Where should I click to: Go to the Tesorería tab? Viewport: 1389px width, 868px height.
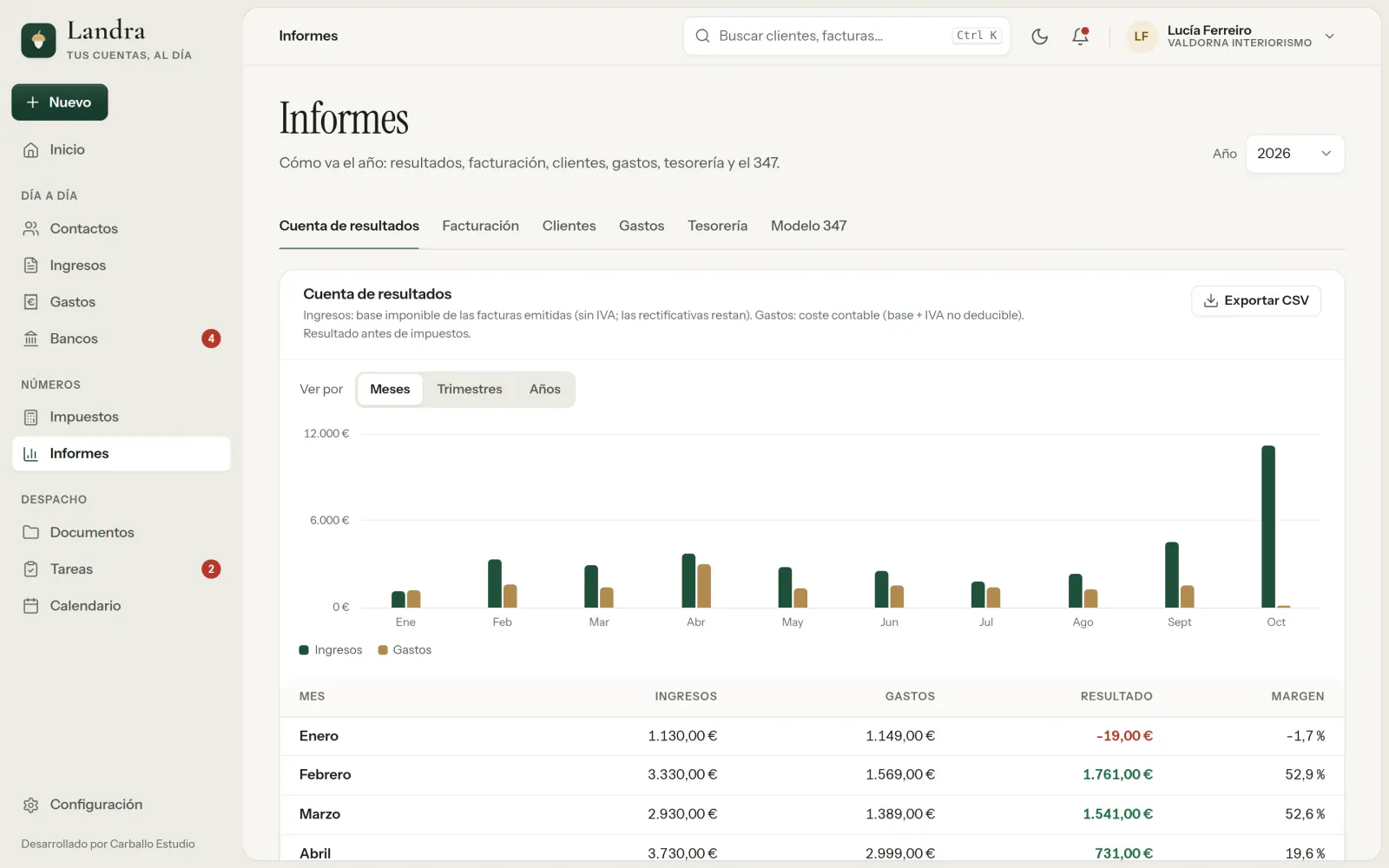717,226
